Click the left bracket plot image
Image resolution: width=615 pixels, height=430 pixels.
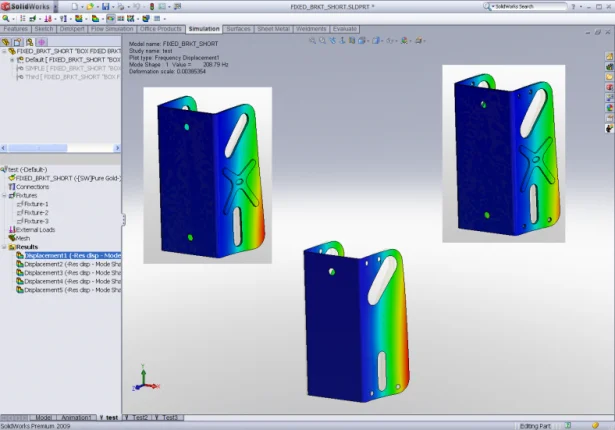click(x=208, y=175)
